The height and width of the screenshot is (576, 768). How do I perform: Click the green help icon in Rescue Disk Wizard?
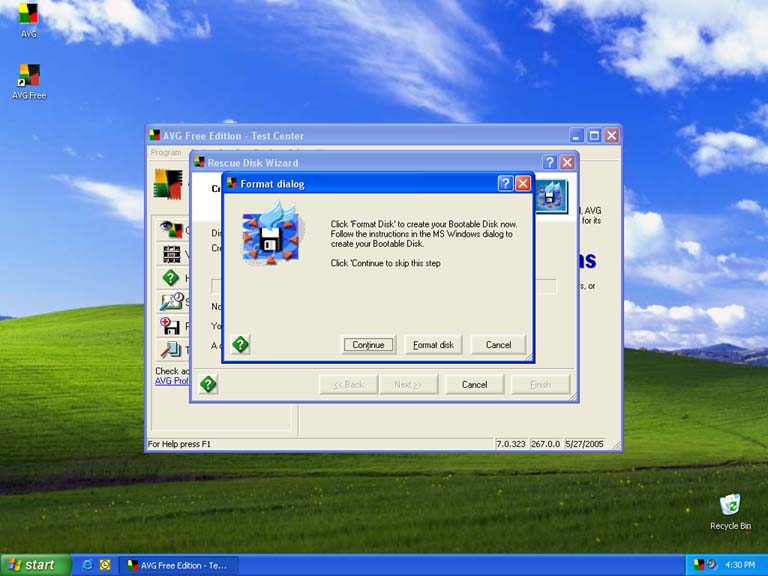click(x=208, y=384)
